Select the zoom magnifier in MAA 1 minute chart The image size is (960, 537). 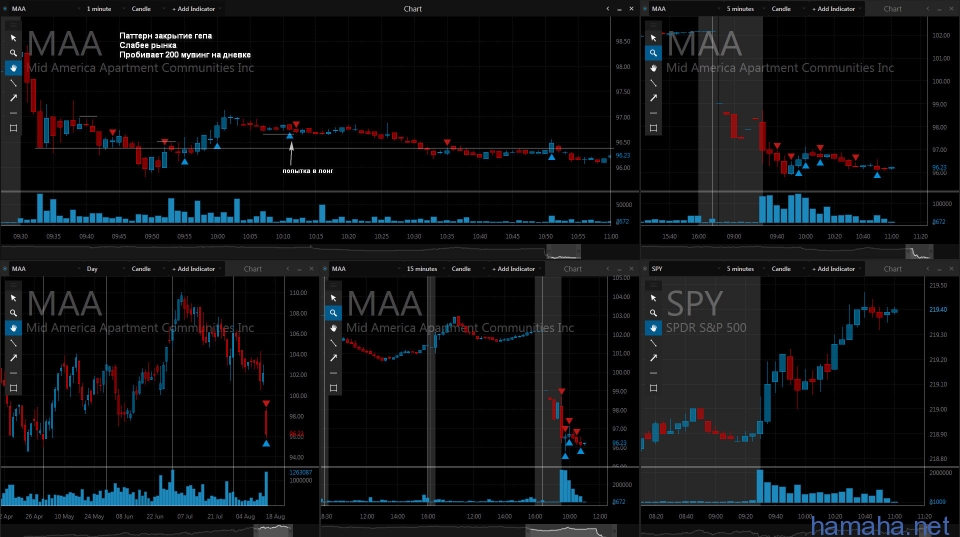[x=13, y=53]
